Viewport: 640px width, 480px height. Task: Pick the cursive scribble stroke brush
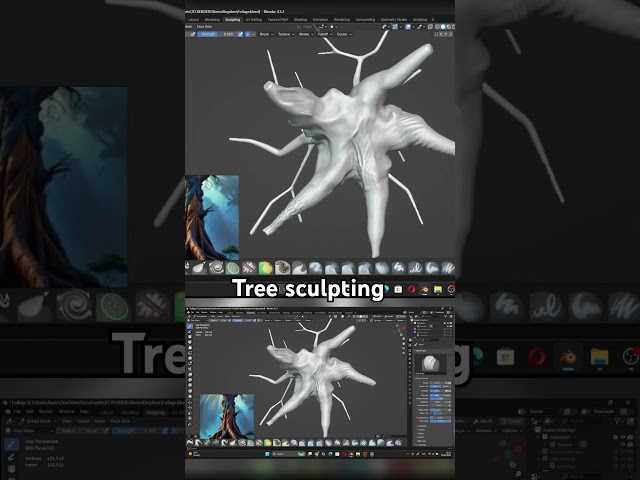pyautogui.click(x=415, y=268)
